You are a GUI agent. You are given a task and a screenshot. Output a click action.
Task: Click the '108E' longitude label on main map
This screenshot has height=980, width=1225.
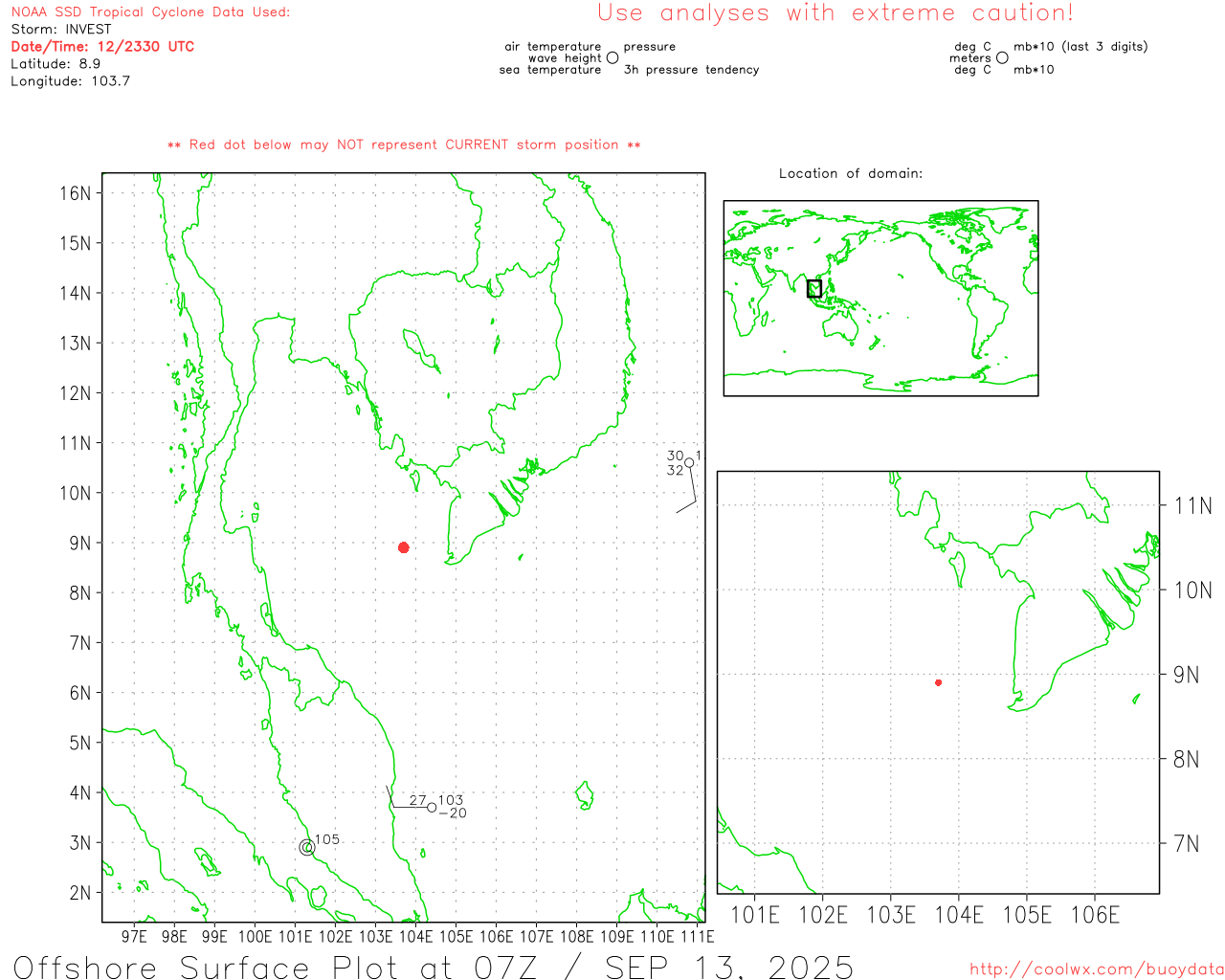[x=576, y=936]
